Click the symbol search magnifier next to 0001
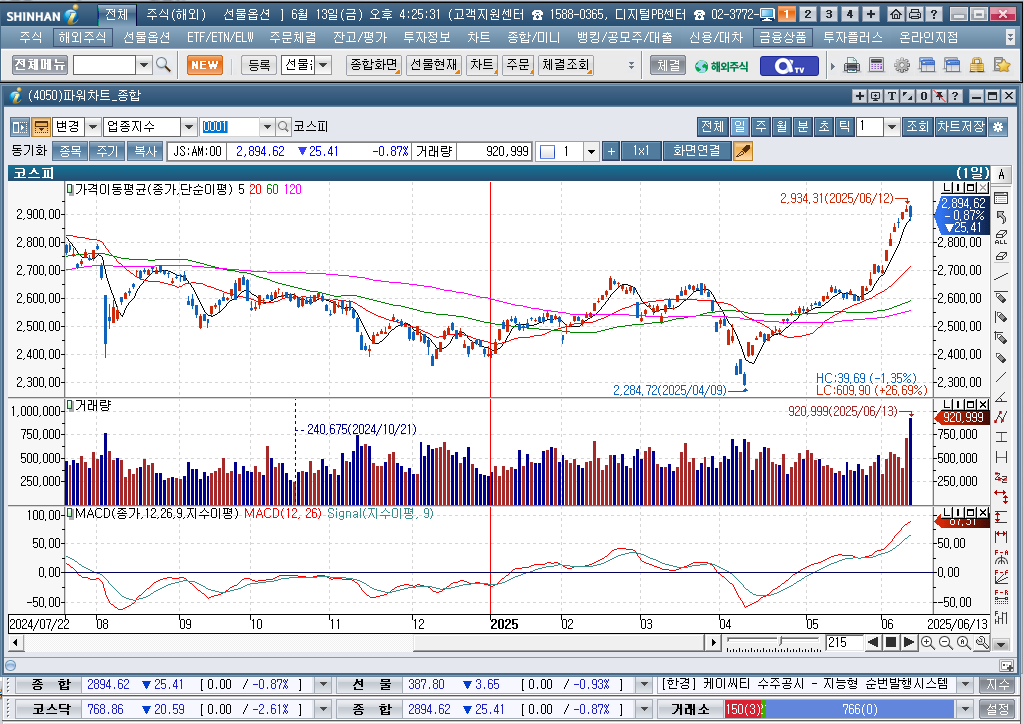The height and width of the screenshot is (724, 1024). (283, 127)
